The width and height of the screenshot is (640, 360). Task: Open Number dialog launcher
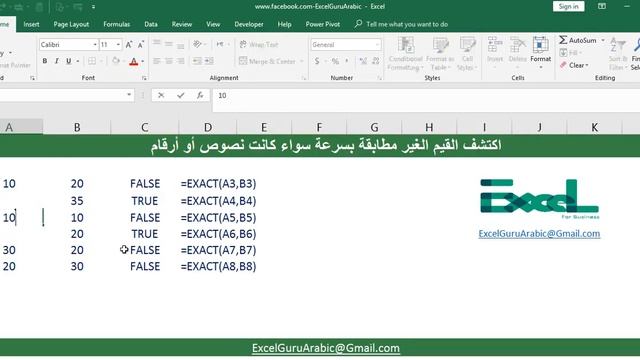(x=380, y=78)
